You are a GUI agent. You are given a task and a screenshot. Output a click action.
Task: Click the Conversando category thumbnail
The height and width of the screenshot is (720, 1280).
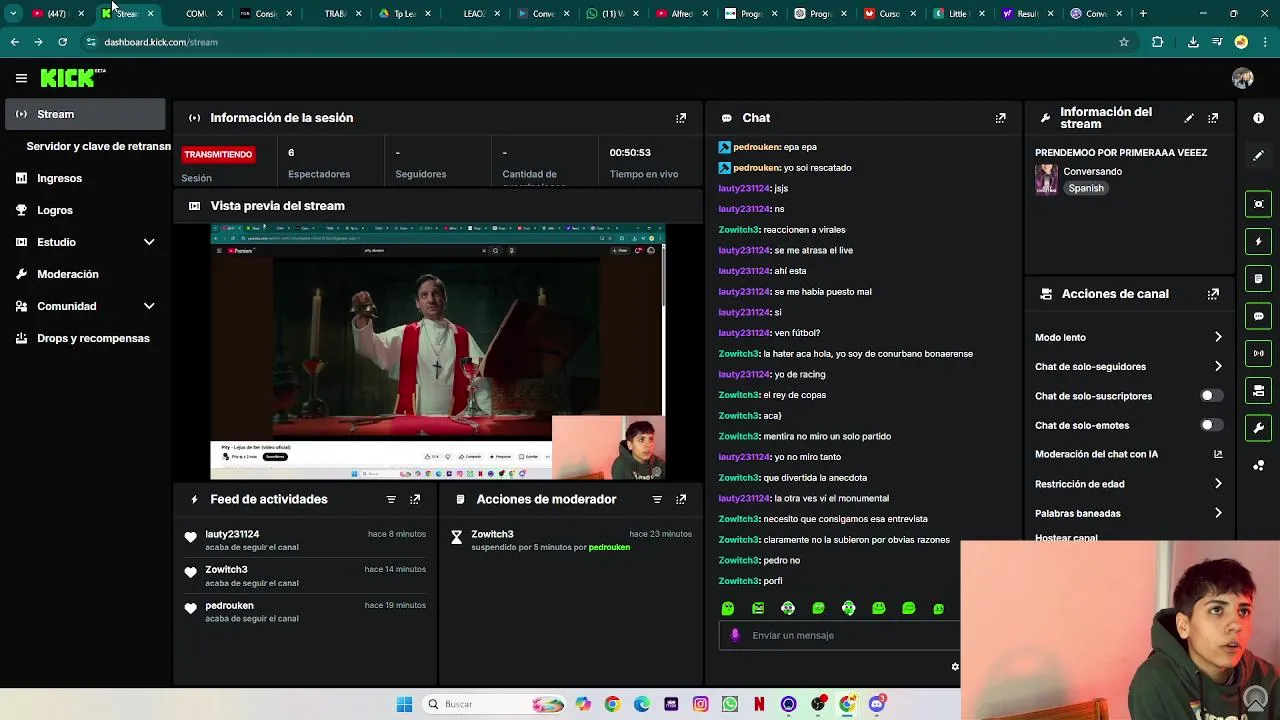point(1046,180)
